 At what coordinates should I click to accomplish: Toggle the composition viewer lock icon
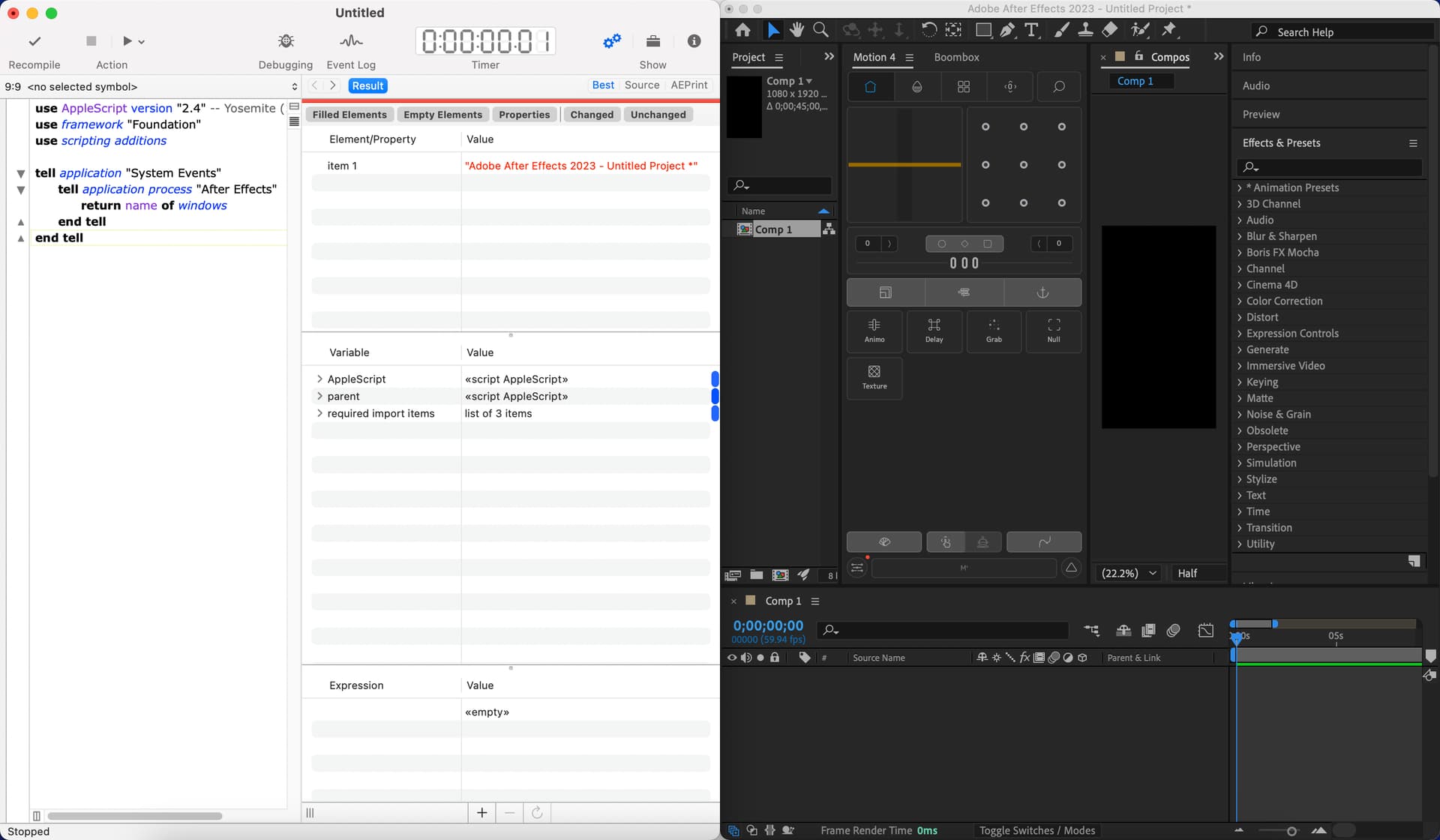[x=1138, y=56]
